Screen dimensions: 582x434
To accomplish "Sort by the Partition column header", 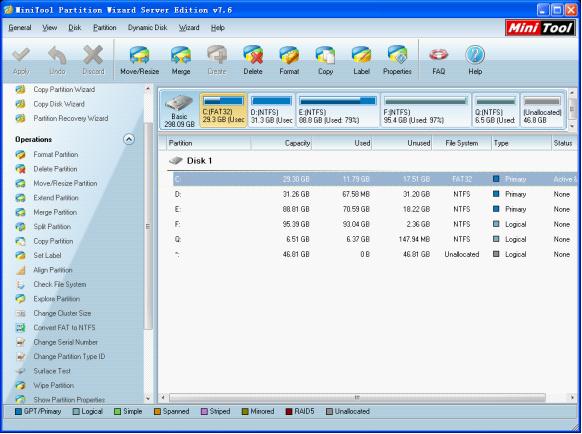I will pyautogui.click(x=209, y=143).
